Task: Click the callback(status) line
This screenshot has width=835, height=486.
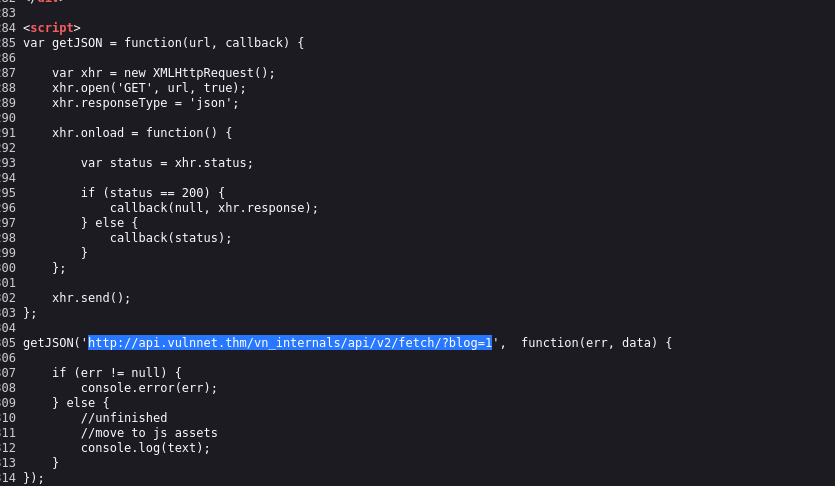Action: click(x=171, y=238)
